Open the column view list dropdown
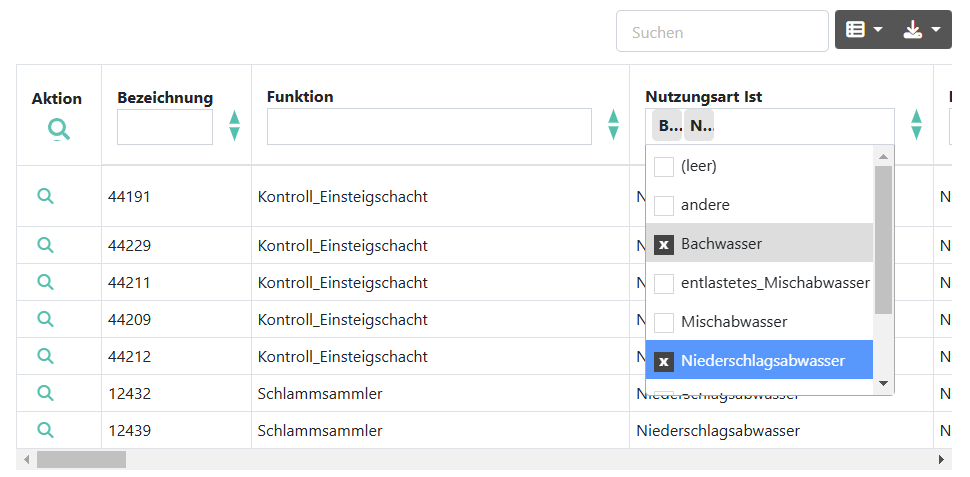Screen dimensions: 970x477 tap(864, 30)
